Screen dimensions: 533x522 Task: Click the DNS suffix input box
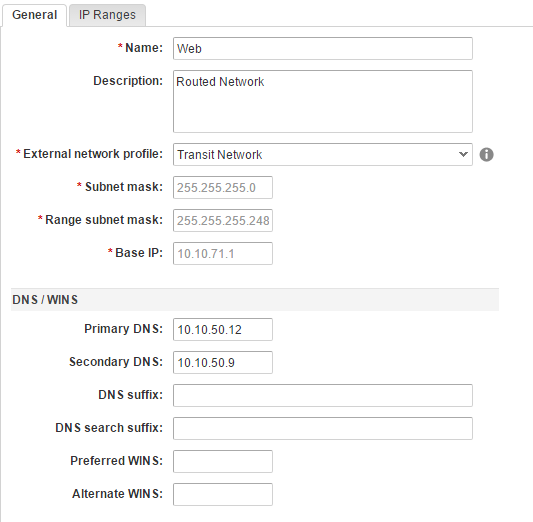[x=323, y=395]
